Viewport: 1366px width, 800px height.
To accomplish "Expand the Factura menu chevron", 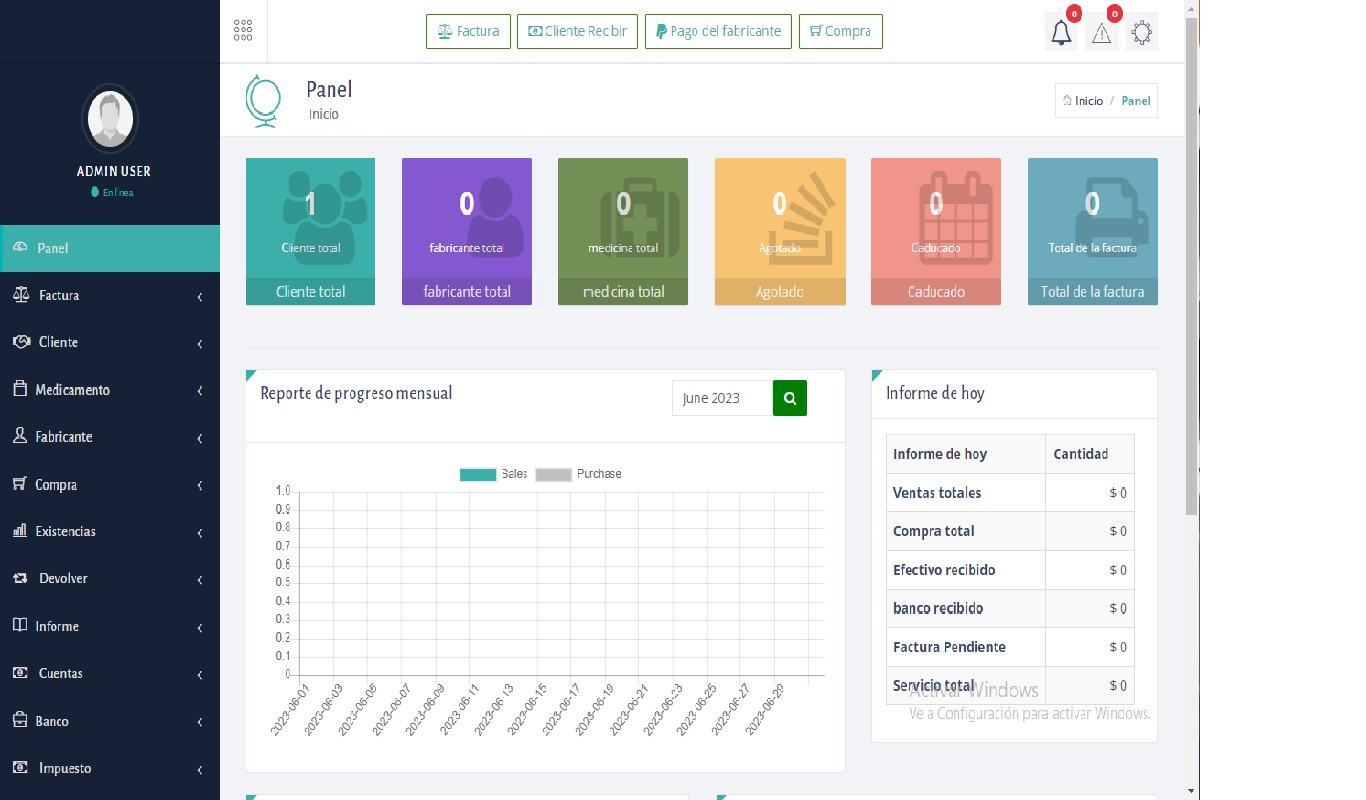I will (200, 297).
